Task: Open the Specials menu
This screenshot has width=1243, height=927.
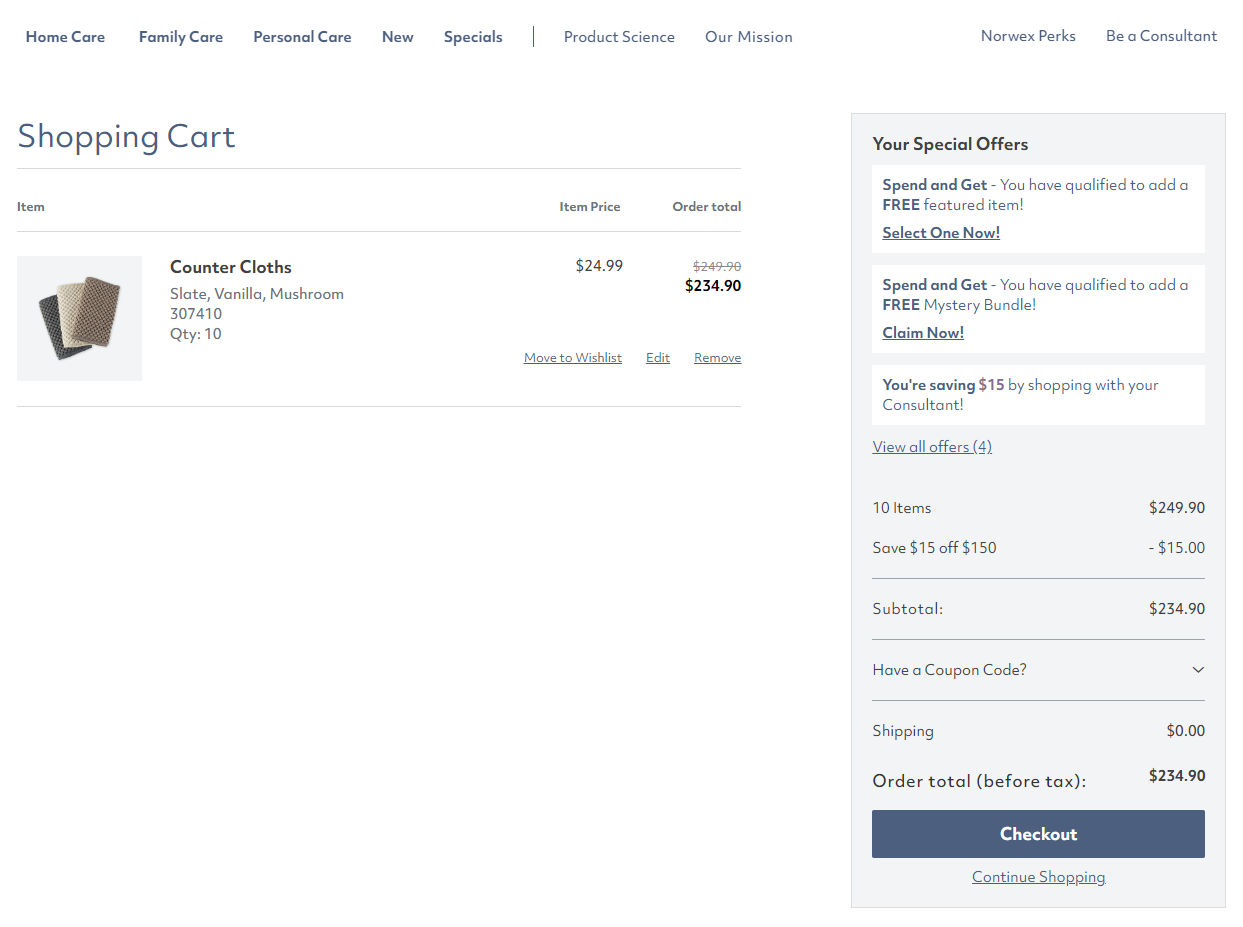Action: coord(473,37)
